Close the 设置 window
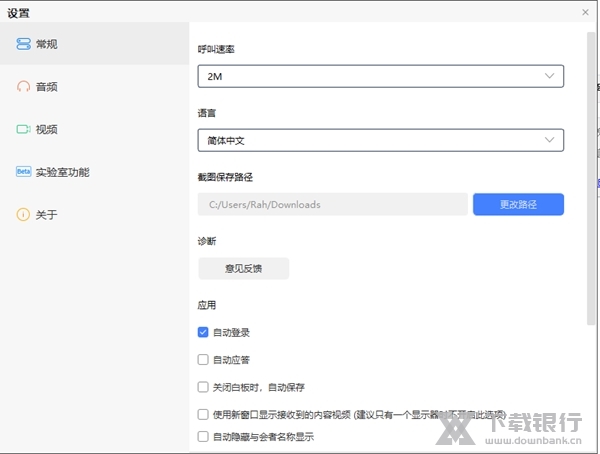The width and height of the screenshot is (600, 454). [x=585, y=12]
